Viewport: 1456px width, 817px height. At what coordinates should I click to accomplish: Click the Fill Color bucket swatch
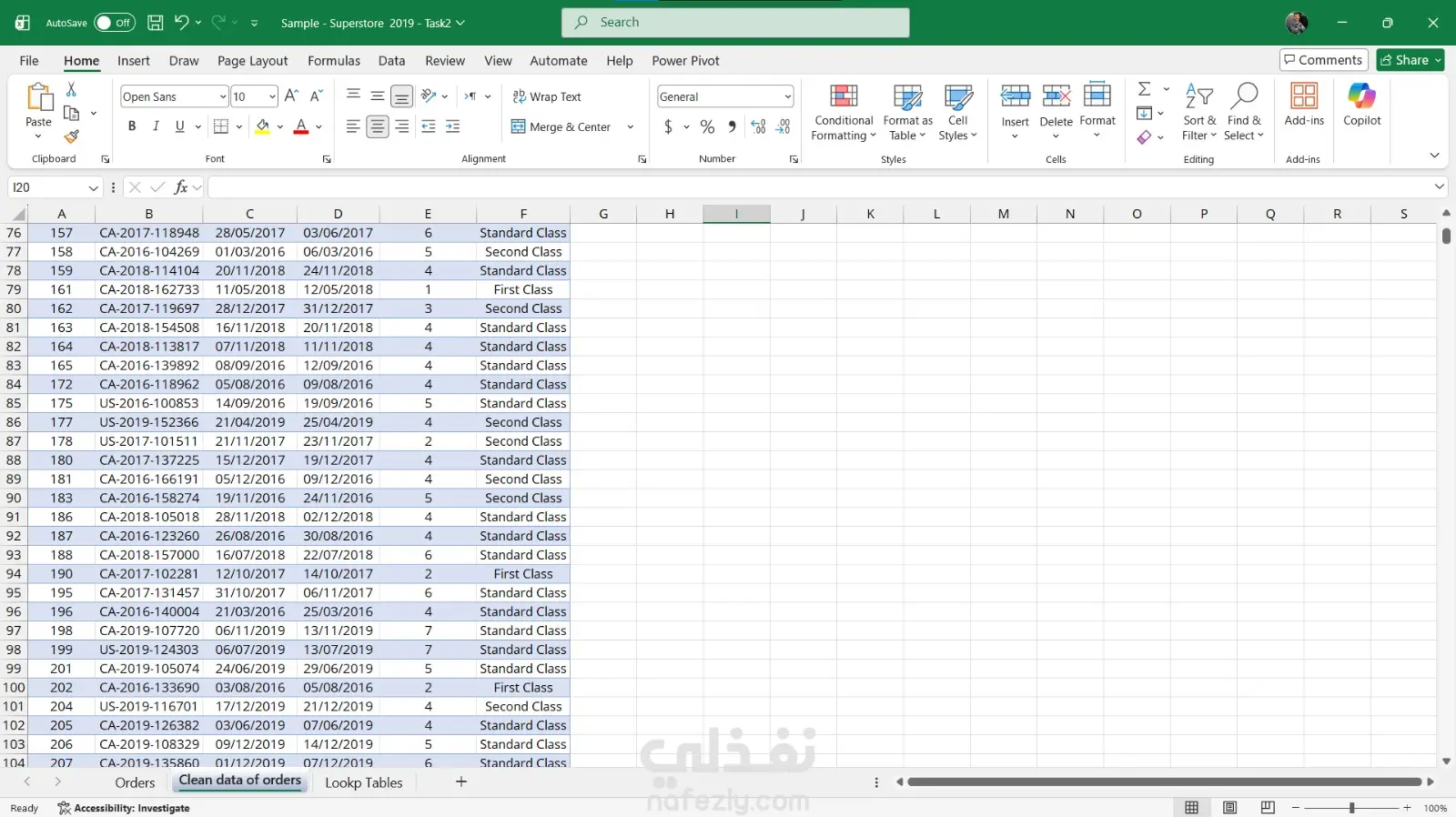pyautogui.click(x=262, y=126)
